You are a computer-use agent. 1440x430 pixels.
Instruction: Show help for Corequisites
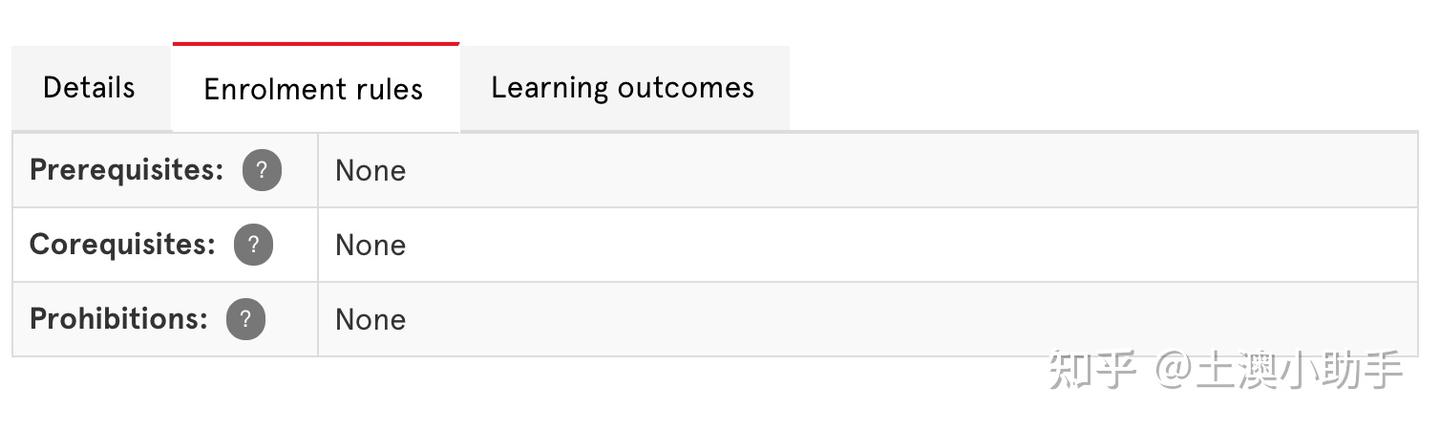pos(253,245)
